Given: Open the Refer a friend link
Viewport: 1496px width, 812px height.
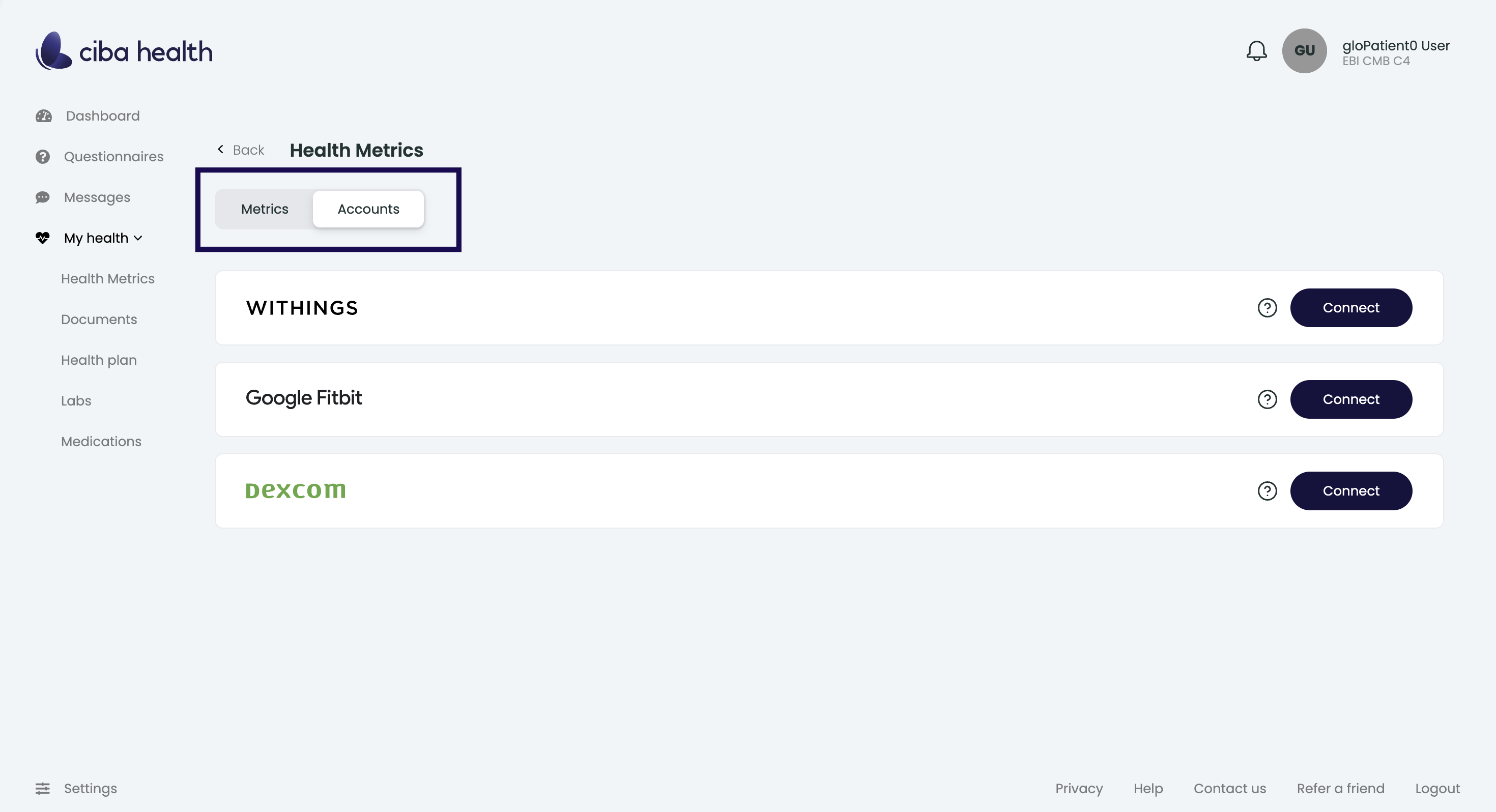Looking at the screenshot, I should coord(1340,788).
